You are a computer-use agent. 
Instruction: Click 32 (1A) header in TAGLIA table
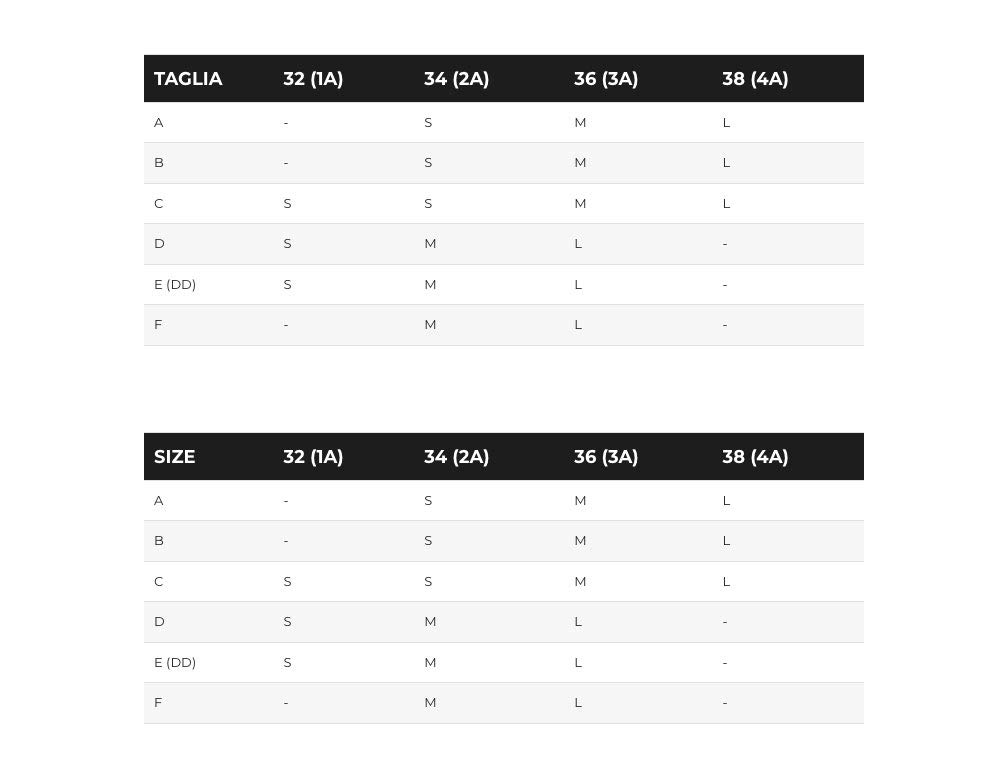coord(313,79)
